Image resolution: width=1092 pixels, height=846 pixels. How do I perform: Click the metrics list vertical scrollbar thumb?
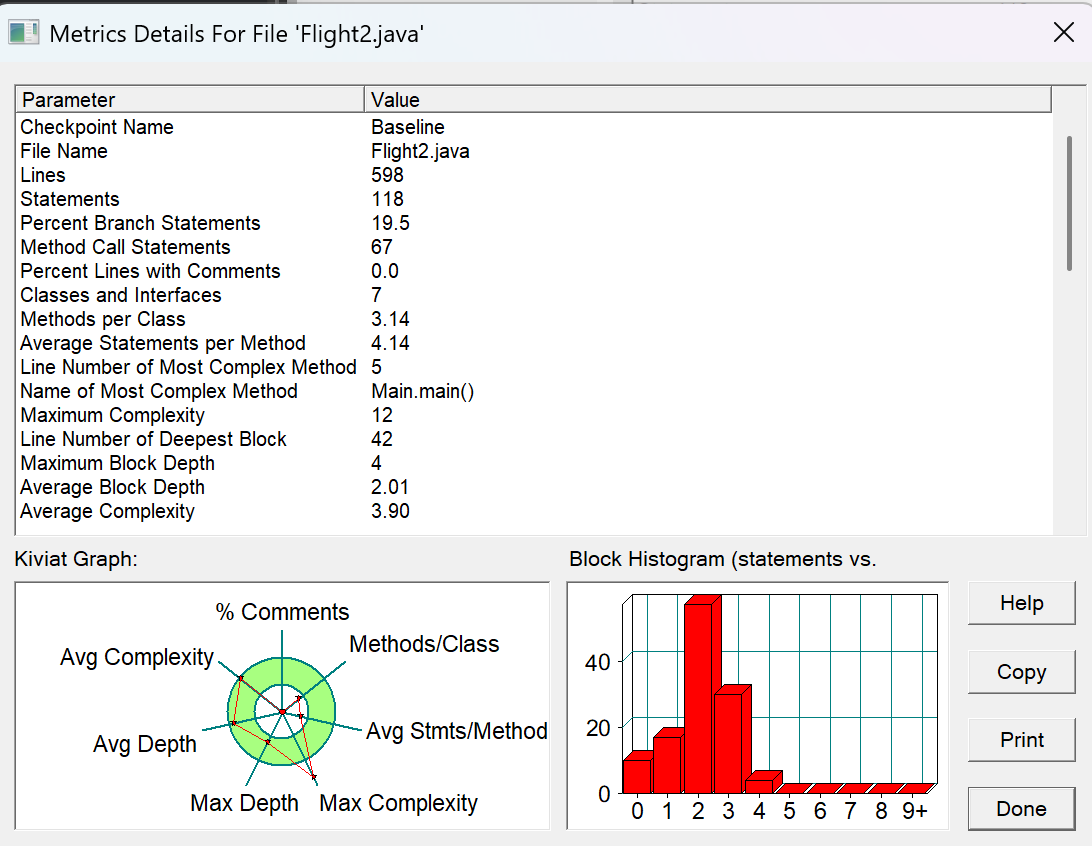pos(1069,203)
